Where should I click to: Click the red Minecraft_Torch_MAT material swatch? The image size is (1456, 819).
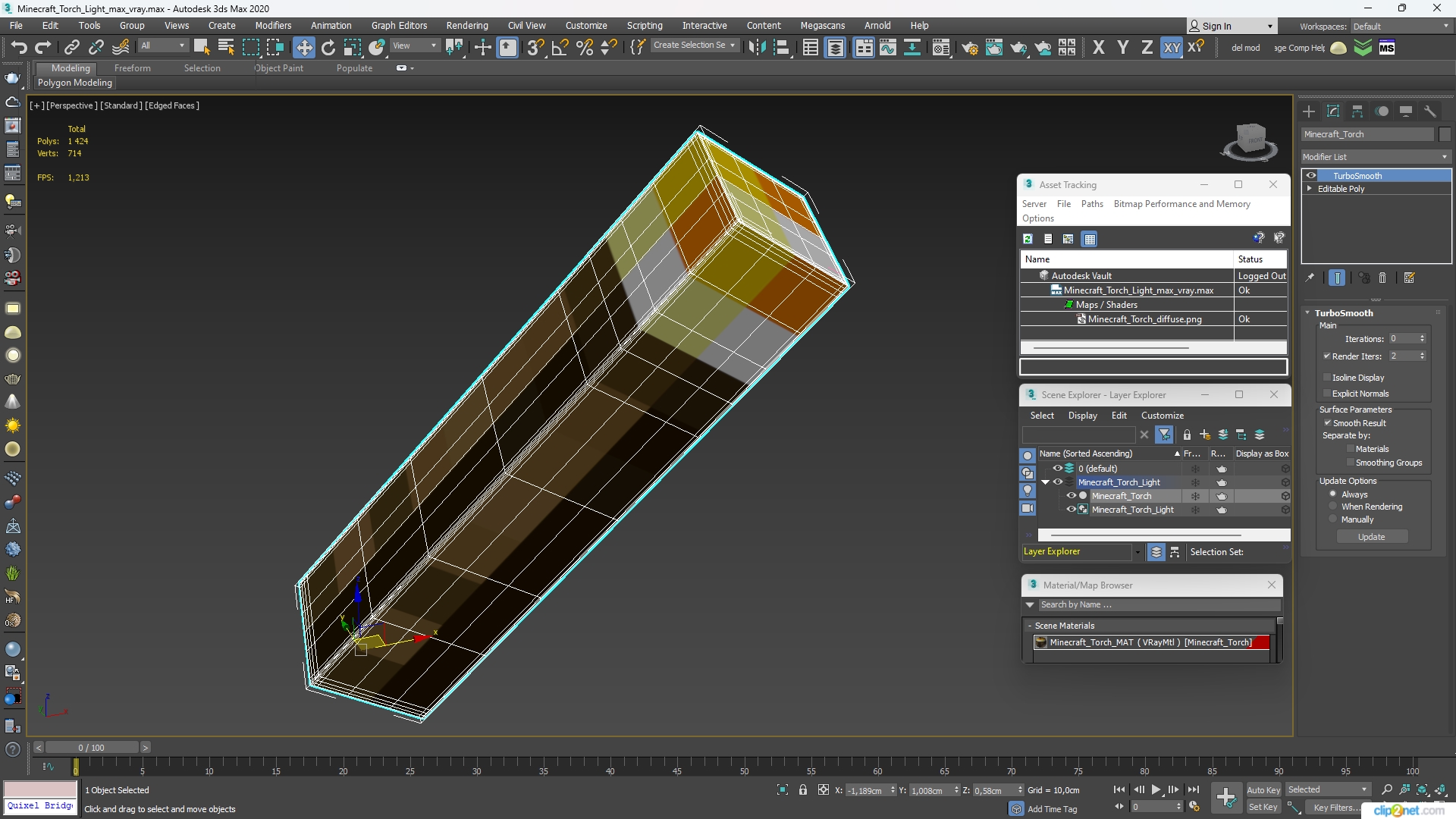point(1261,642)
